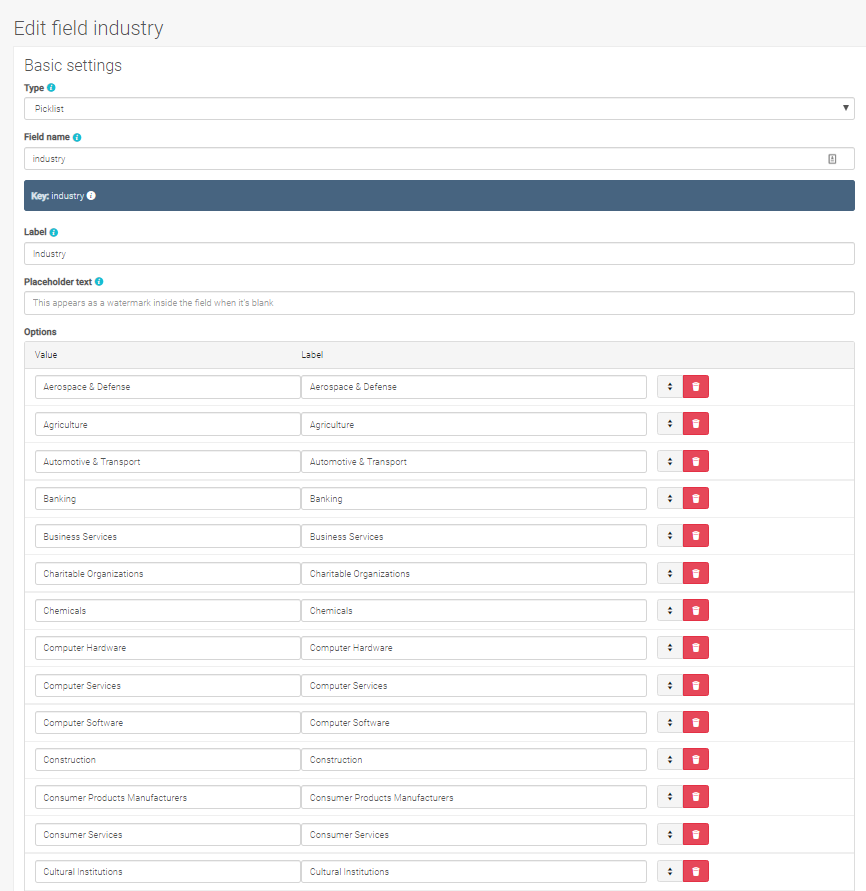Delete the Aerospace & Defense option
The width and height of the screenshot is (866, 891).
tap(696, 386)
